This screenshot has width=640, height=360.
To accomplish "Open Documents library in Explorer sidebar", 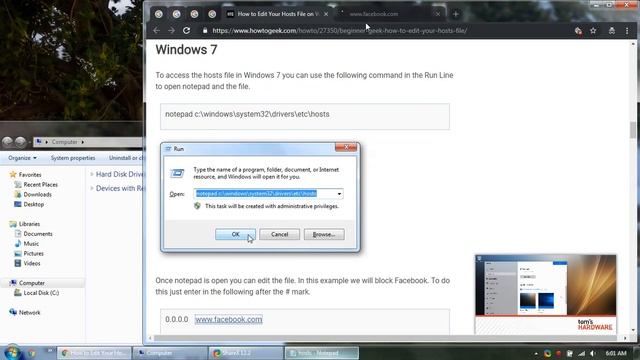I will 38,234.
